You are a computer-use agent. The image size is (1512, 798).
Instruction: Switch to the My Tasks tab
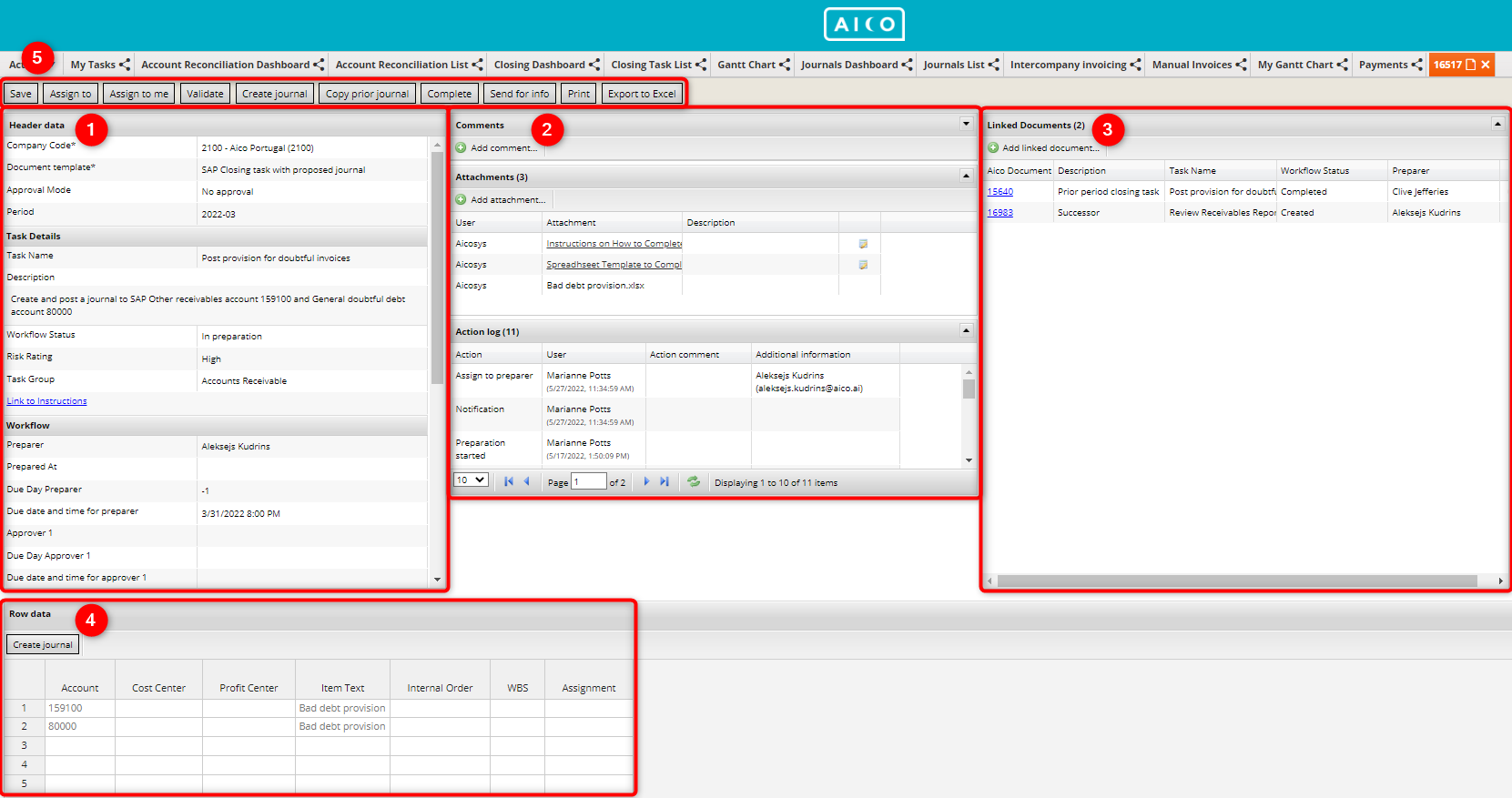point(93,65)
